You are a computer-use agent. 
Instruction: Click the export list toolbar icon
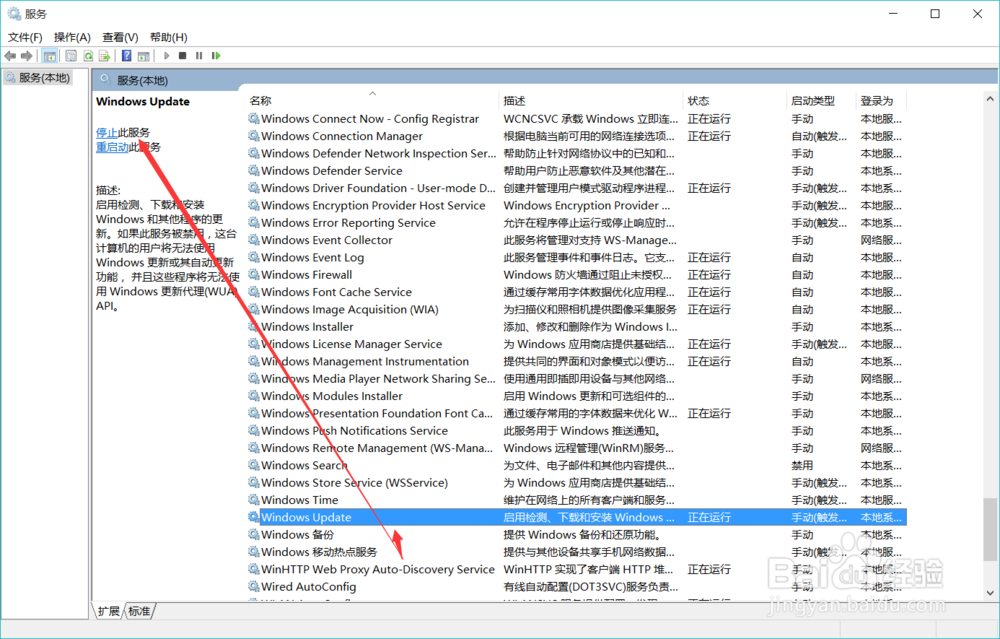click(x=106, y=55)
